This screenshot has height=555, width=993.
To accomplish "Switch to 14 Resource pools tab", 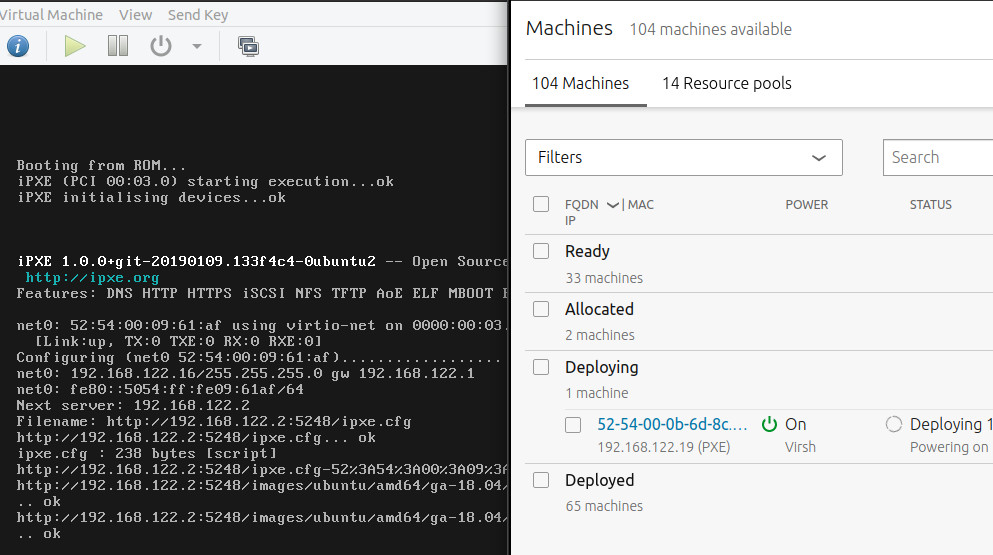I will [726, 83].
